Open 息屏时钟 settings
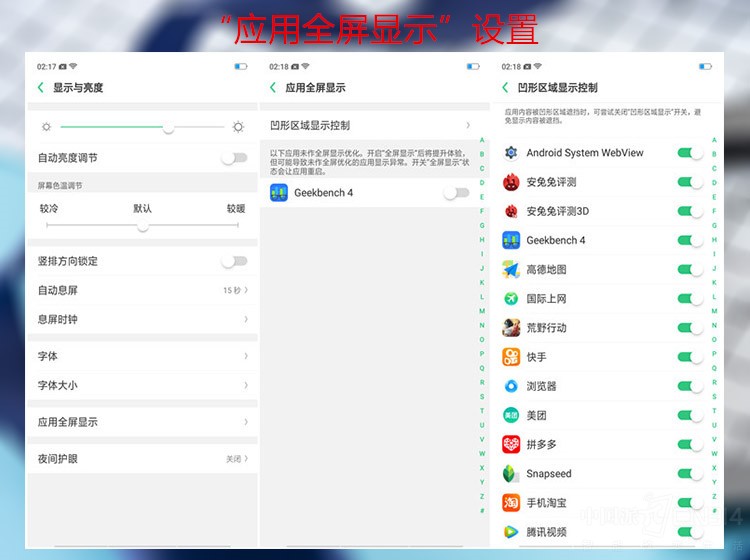 click(x=141, y=319)
